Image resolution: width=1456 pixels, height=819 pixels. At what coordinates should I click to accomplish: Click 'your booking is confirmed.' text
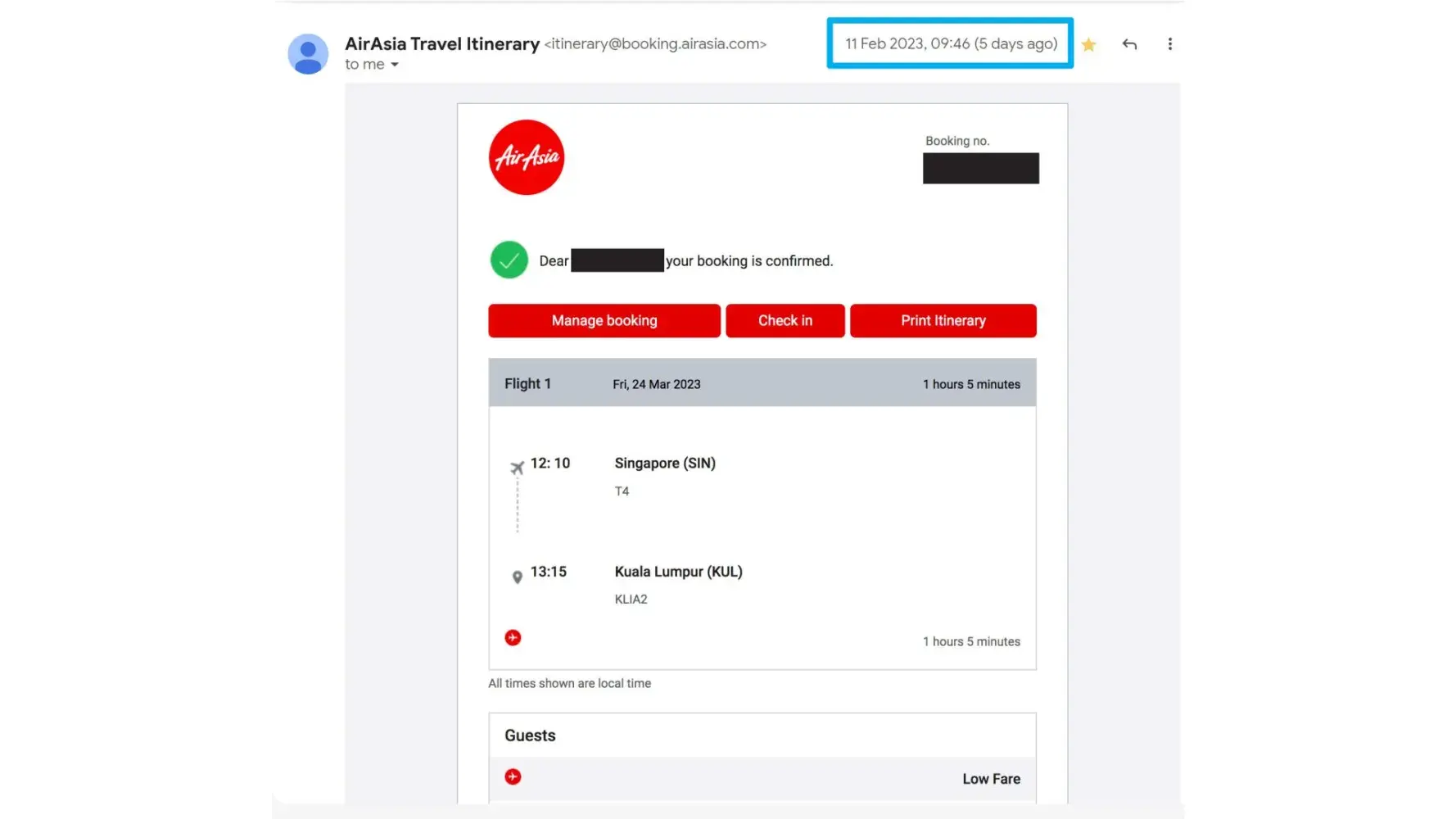tap(749, 261)
